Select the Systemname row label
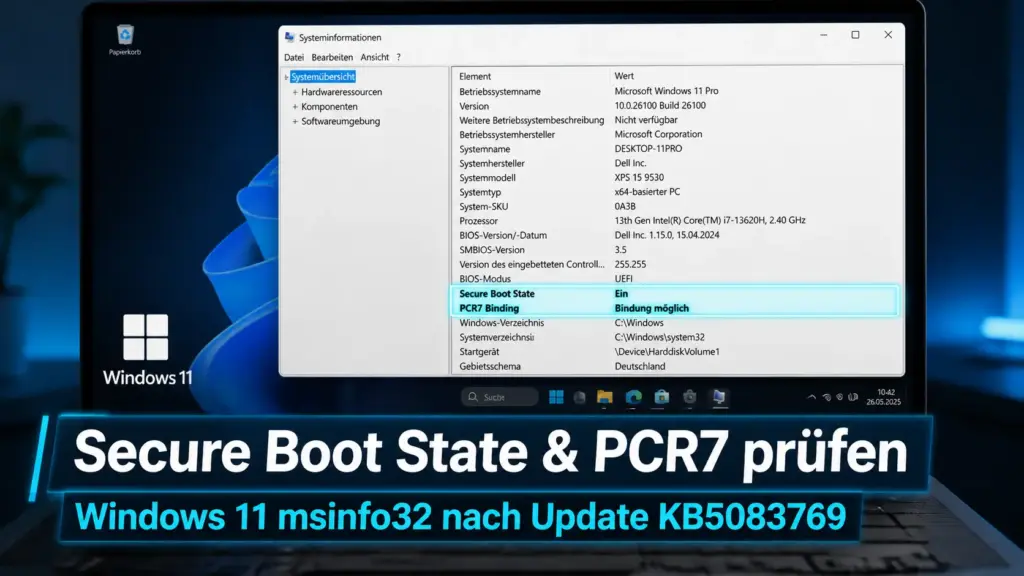 (485, 149)
